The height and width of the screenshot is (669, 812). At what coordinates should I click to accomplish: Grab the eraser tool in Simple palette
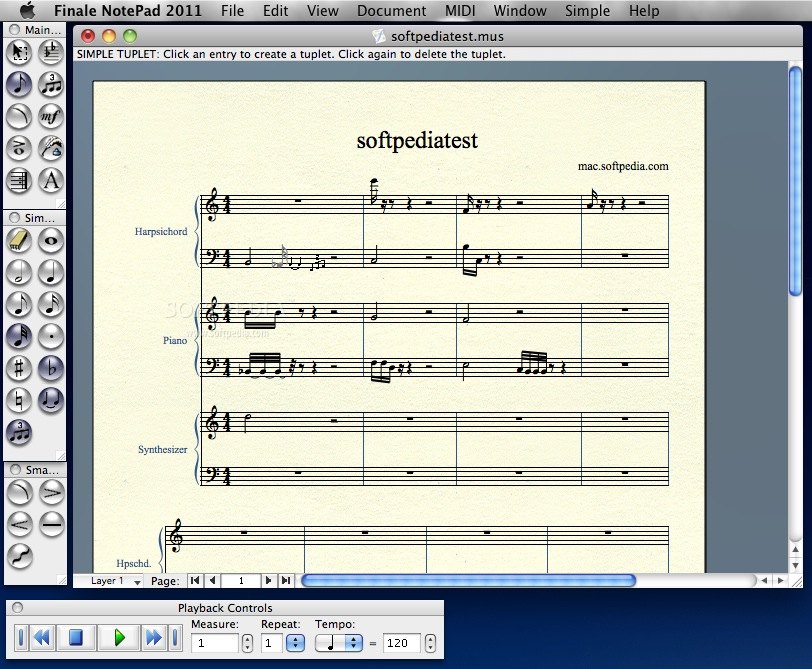tap(20, 240)
